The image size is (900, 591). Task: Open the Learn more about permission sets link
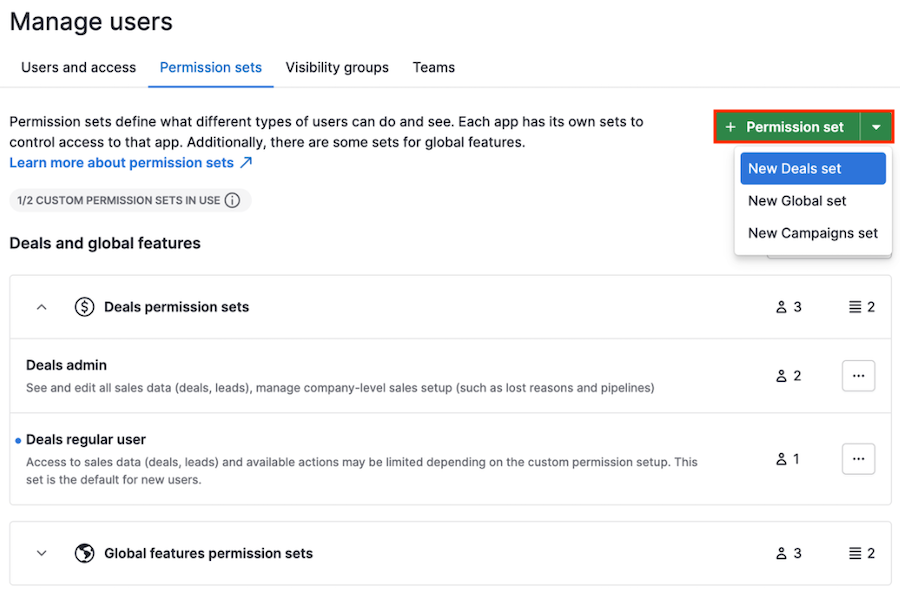(120, 162)
